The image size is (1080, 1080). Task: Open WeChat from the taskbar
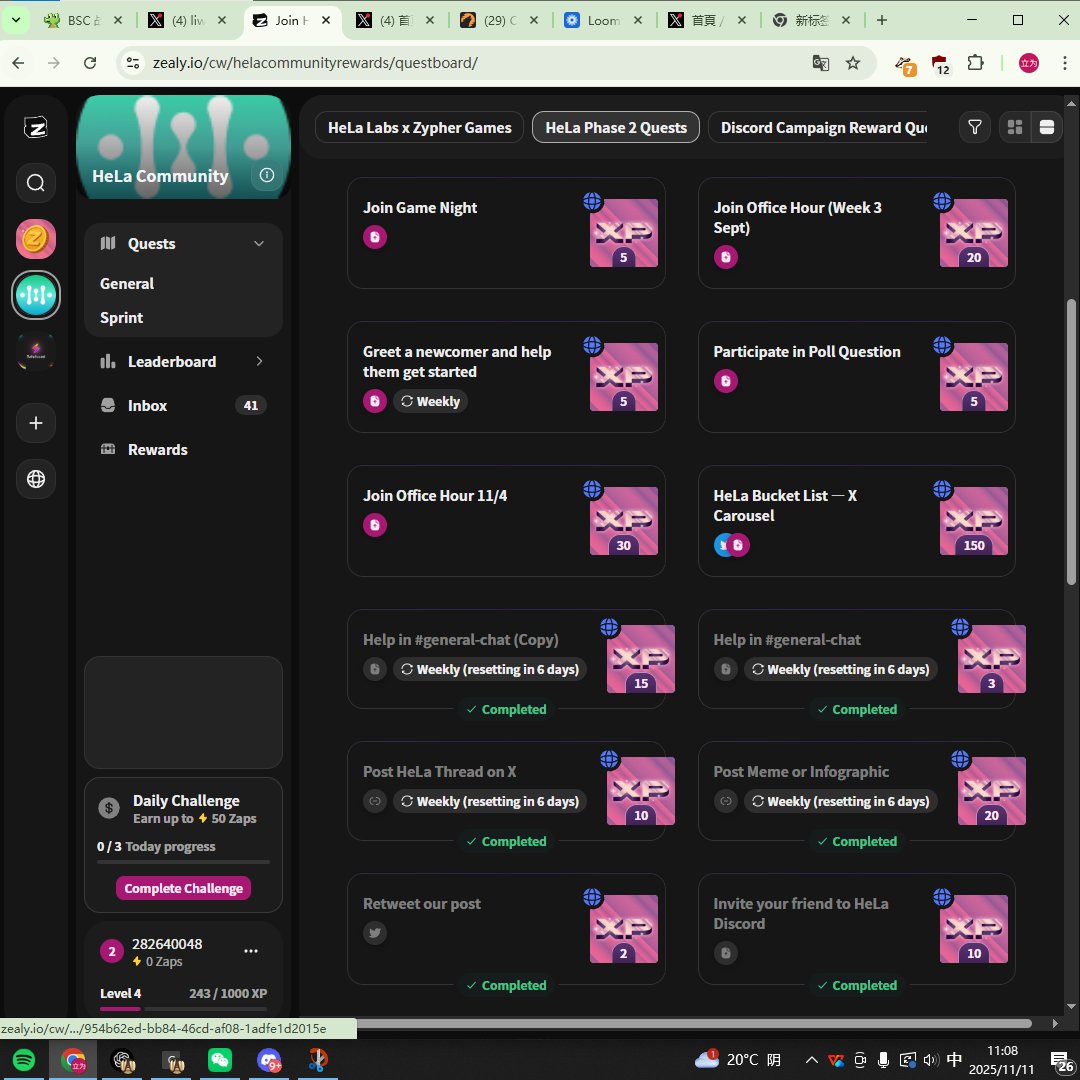click(220, 1059)
